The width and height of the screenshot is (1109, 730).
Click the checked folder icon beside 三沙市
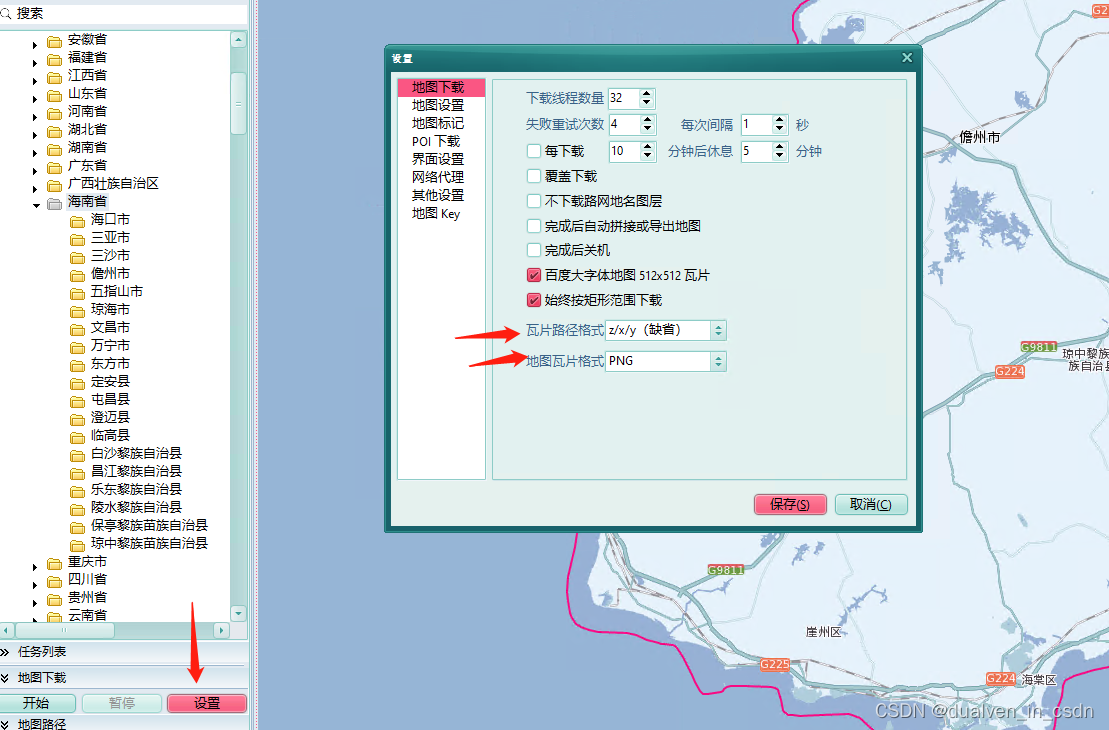78,255
